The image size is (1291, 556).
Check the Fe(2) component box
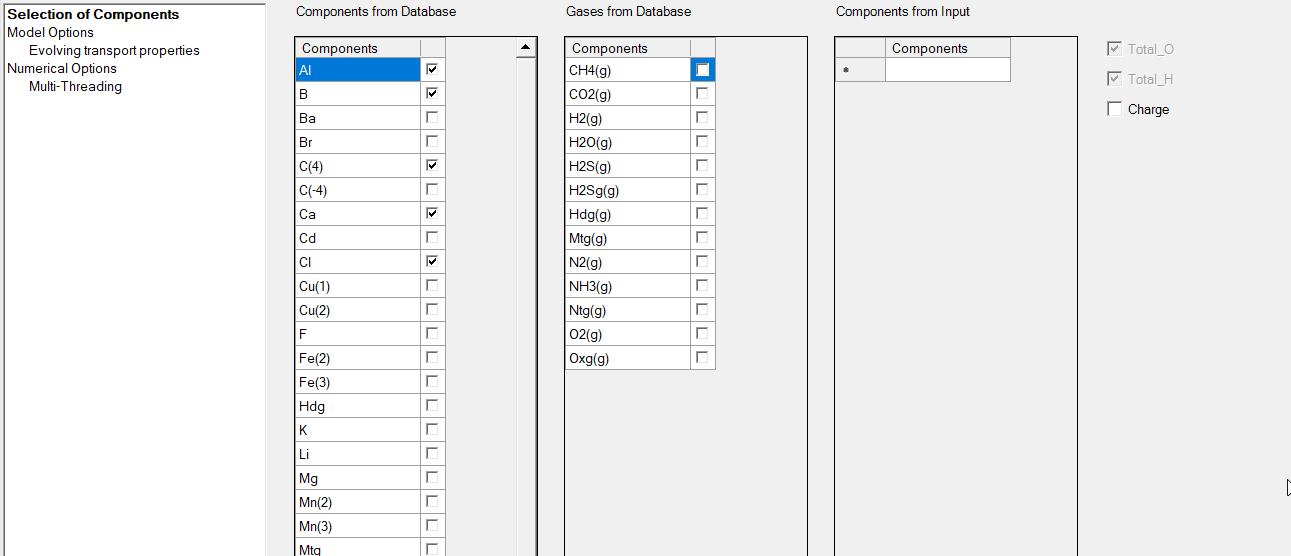point(432,357)
